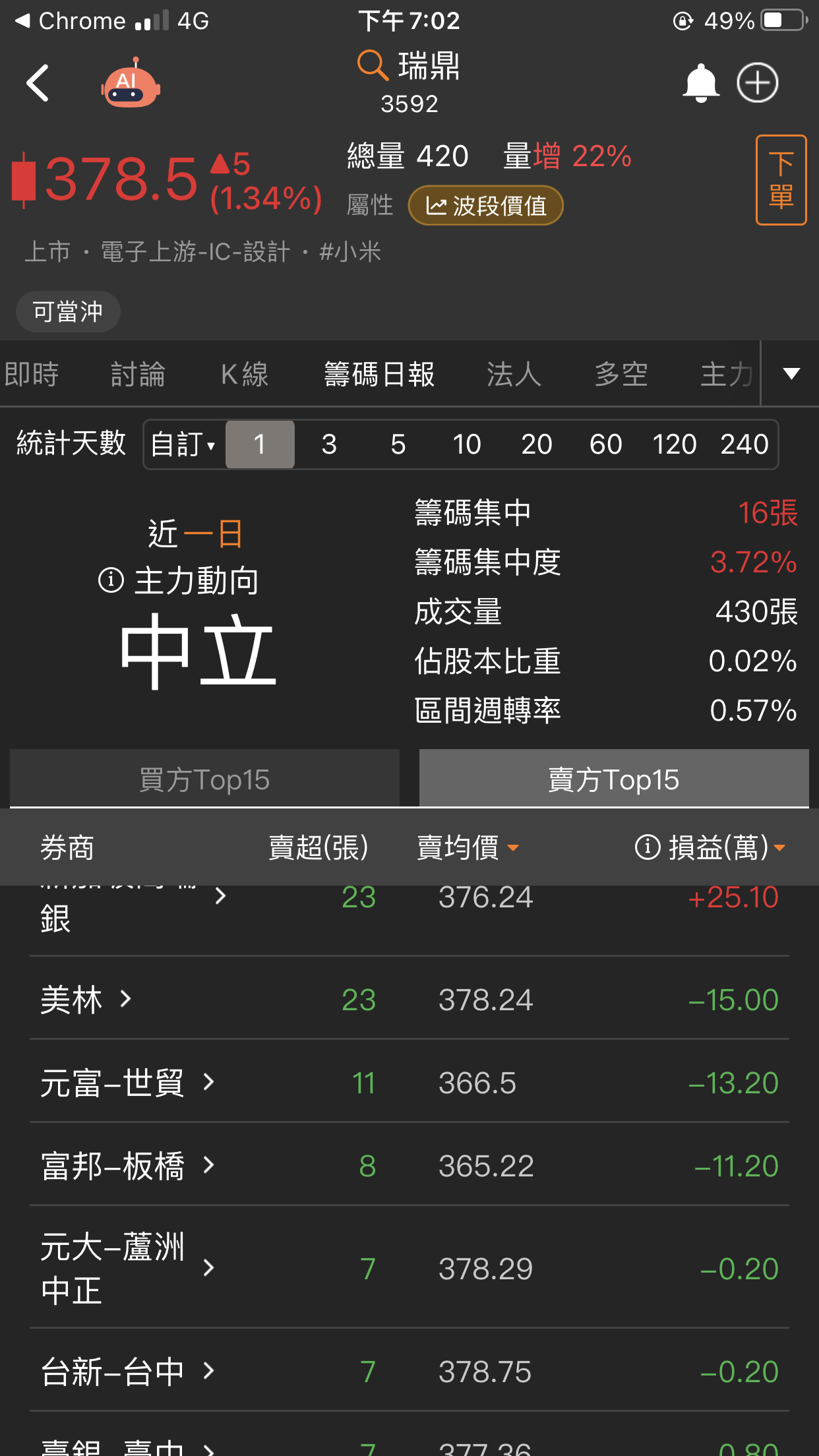
Task: Open the 波段價值 attribute badge
Action: click(x=486, y=206)
